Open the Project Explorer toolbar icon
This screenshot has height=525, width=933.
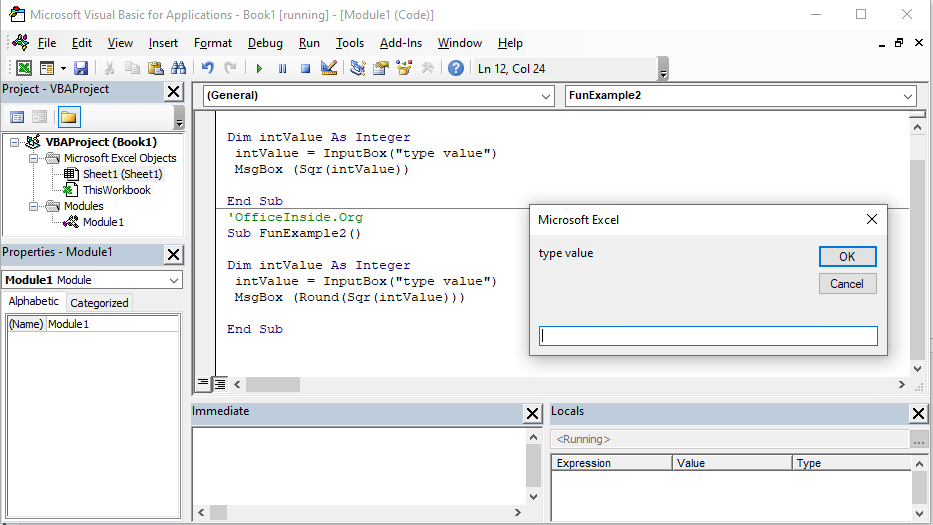pos(358,68)
